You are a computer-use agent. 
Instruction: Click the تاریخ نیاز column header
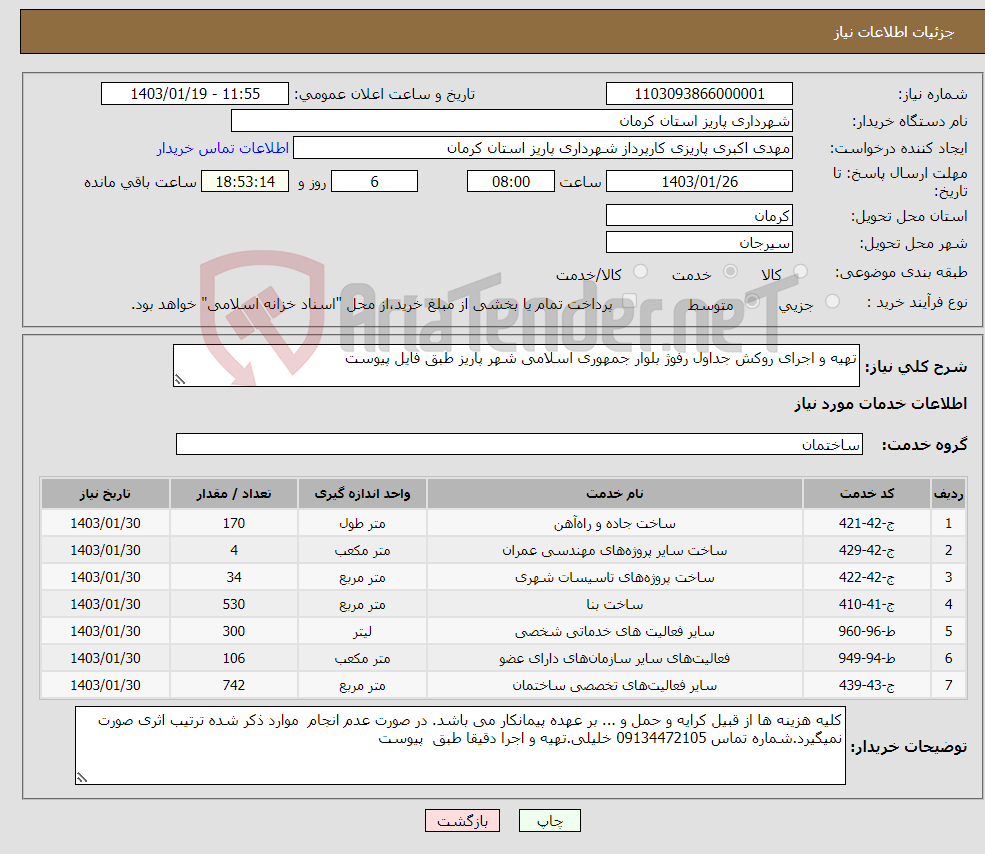(105, 494)
